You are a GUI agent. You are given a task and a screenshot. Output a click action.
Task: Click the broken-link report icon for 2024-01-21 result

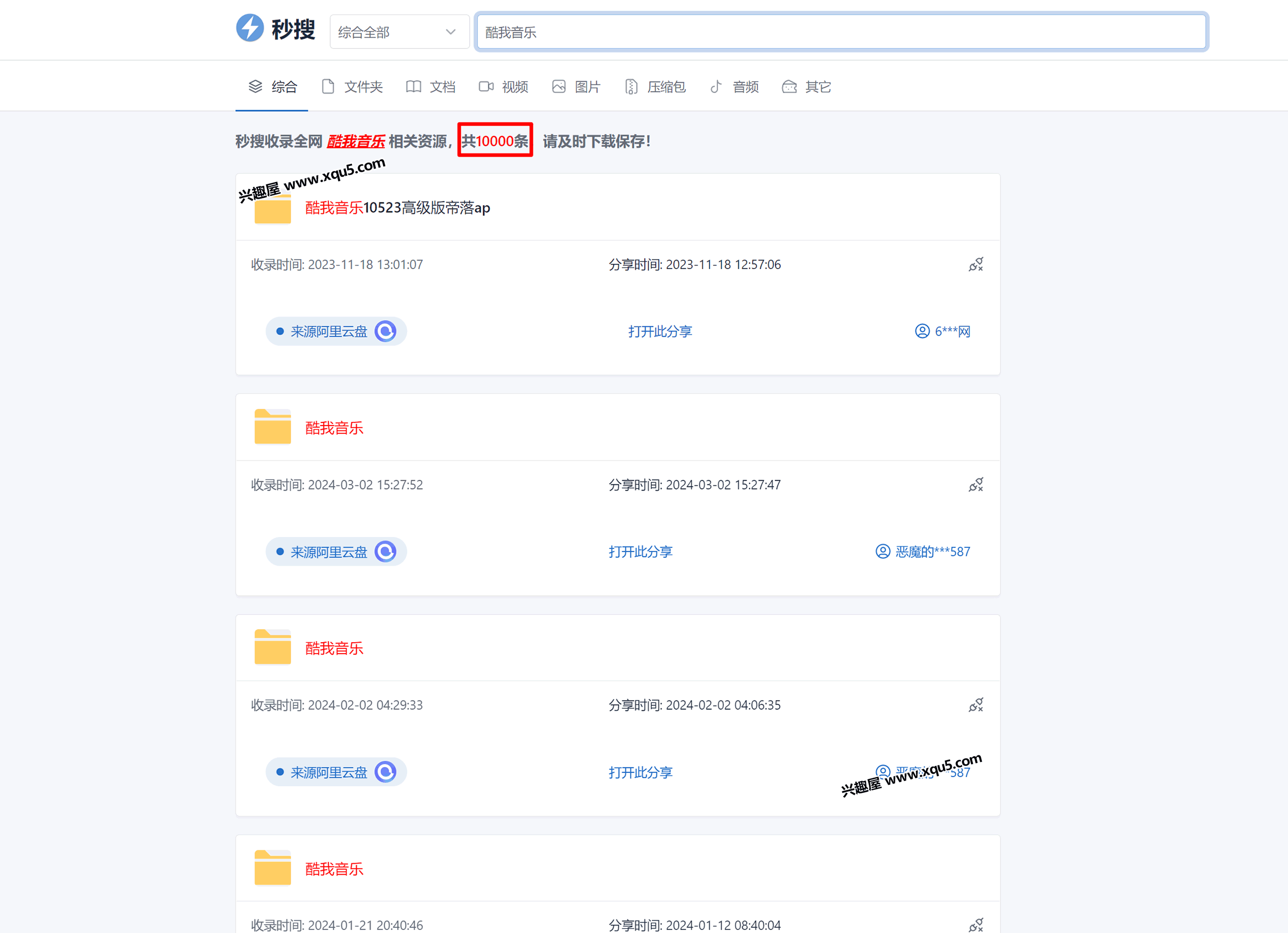976,925
